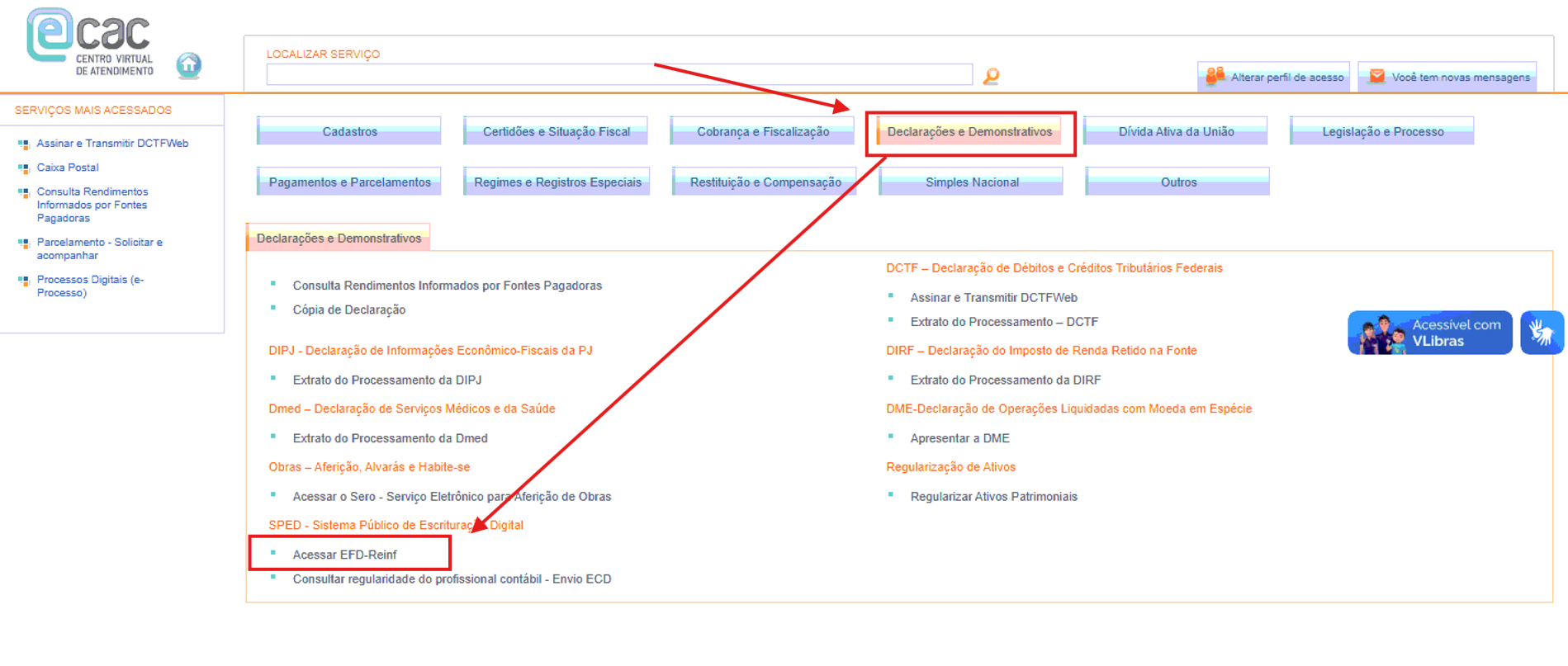
Task: Open the Simples Nacional menu
Action: click(x=971, y=182)
